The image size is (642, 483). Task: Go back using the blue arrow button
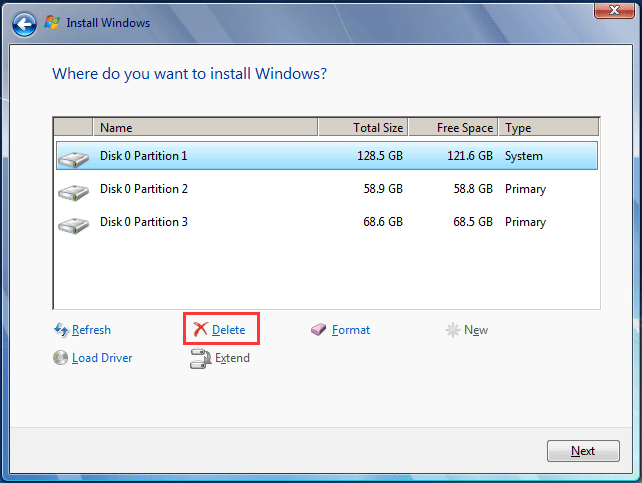(24, 25)
